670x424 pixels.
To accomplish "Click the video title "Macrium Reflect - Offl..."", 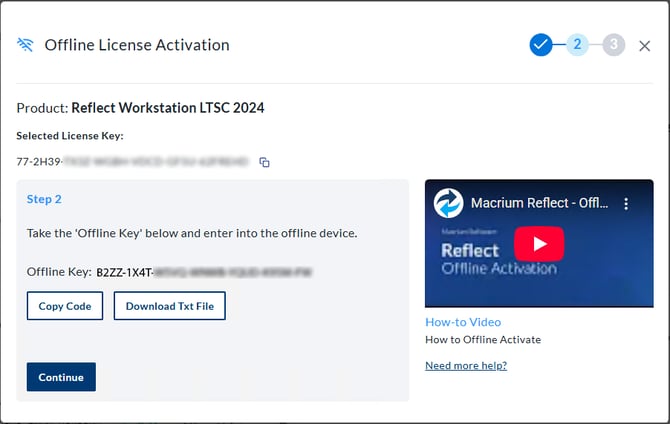I will pyautogui.click(x=539, y=203).
